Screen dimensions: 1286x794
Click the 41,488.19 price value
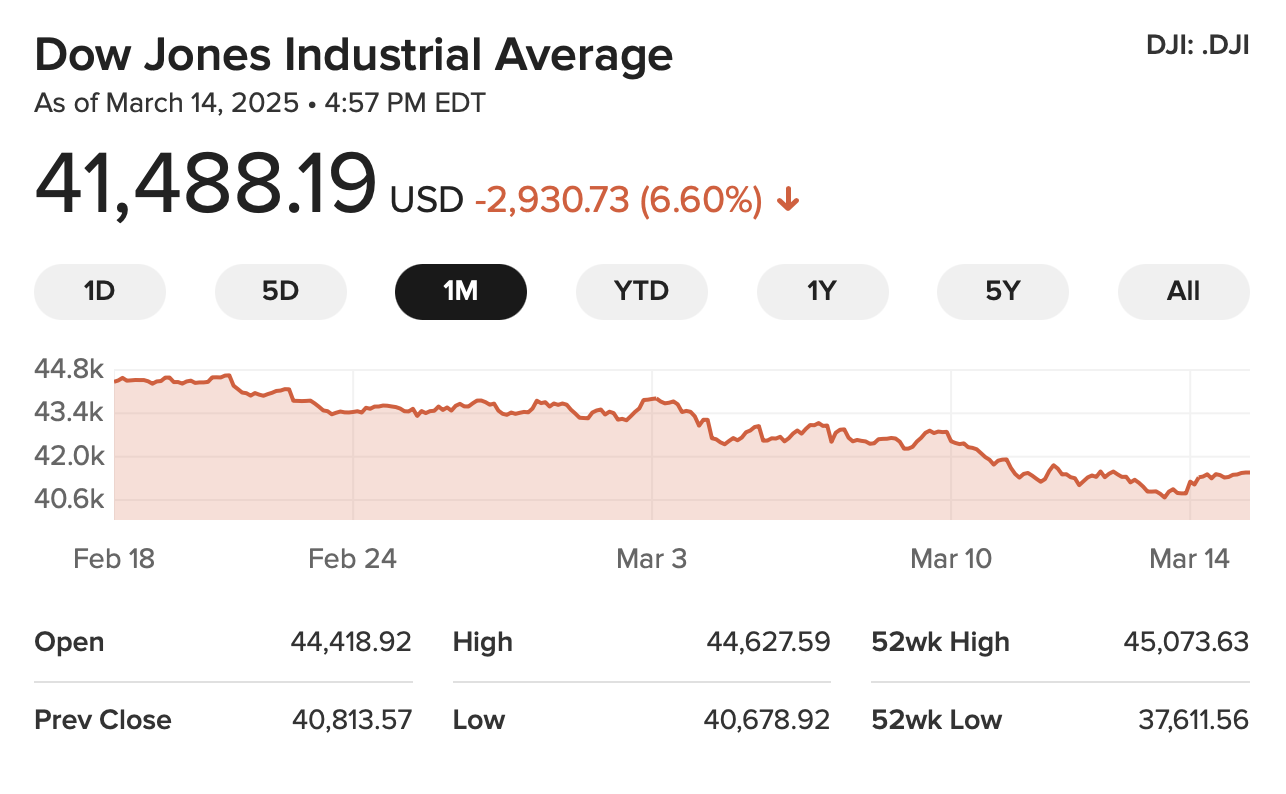206,185
